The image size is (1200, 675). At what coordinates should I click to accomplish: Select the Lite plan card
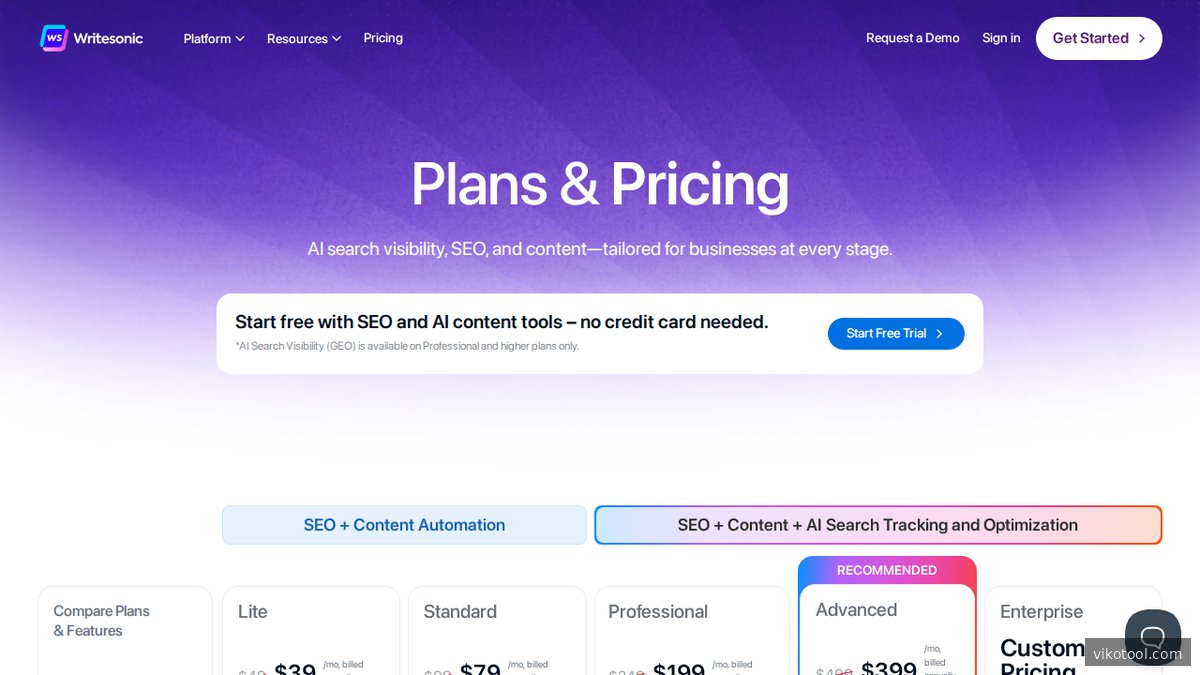(x=310, y=630)
